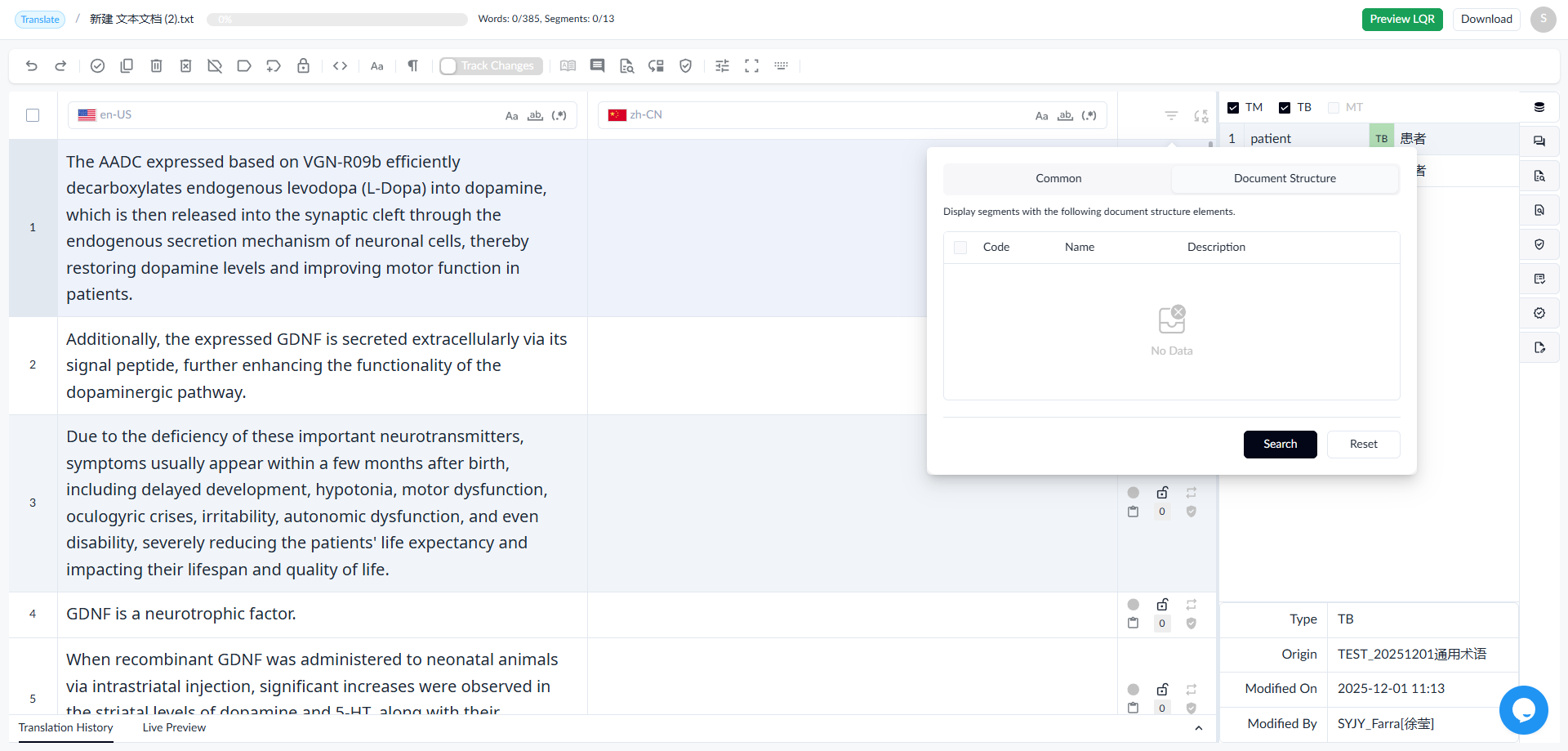Image resolution: width=1568 pixels, height=751 pixels.
Task: Open the user avatar S menu
Action: click(x=1543, y=19)
